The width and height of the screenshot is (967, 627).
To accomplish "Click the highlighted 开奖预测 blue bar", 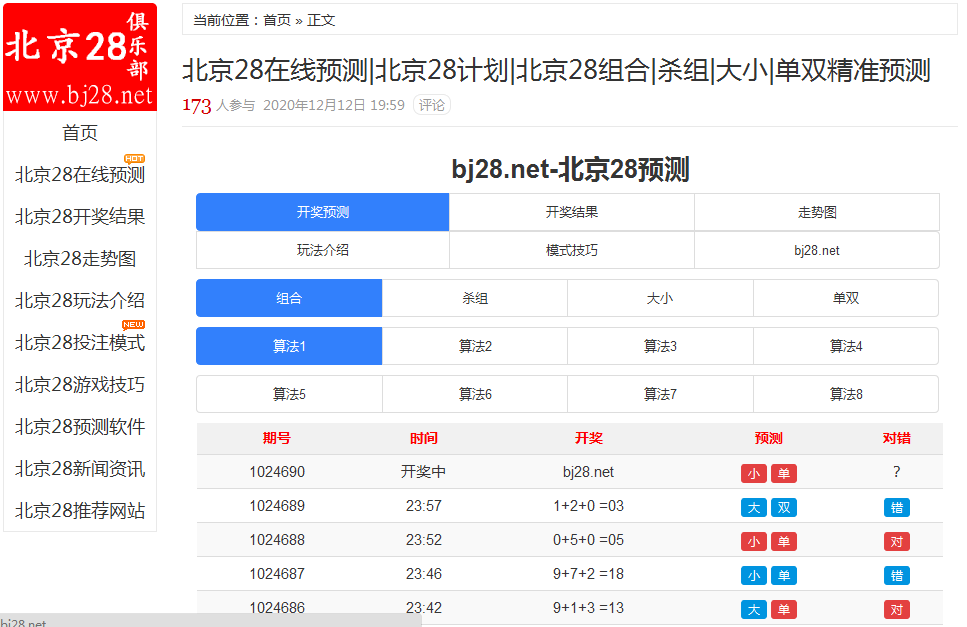I will pyautogui.click(x=324, y=212).
